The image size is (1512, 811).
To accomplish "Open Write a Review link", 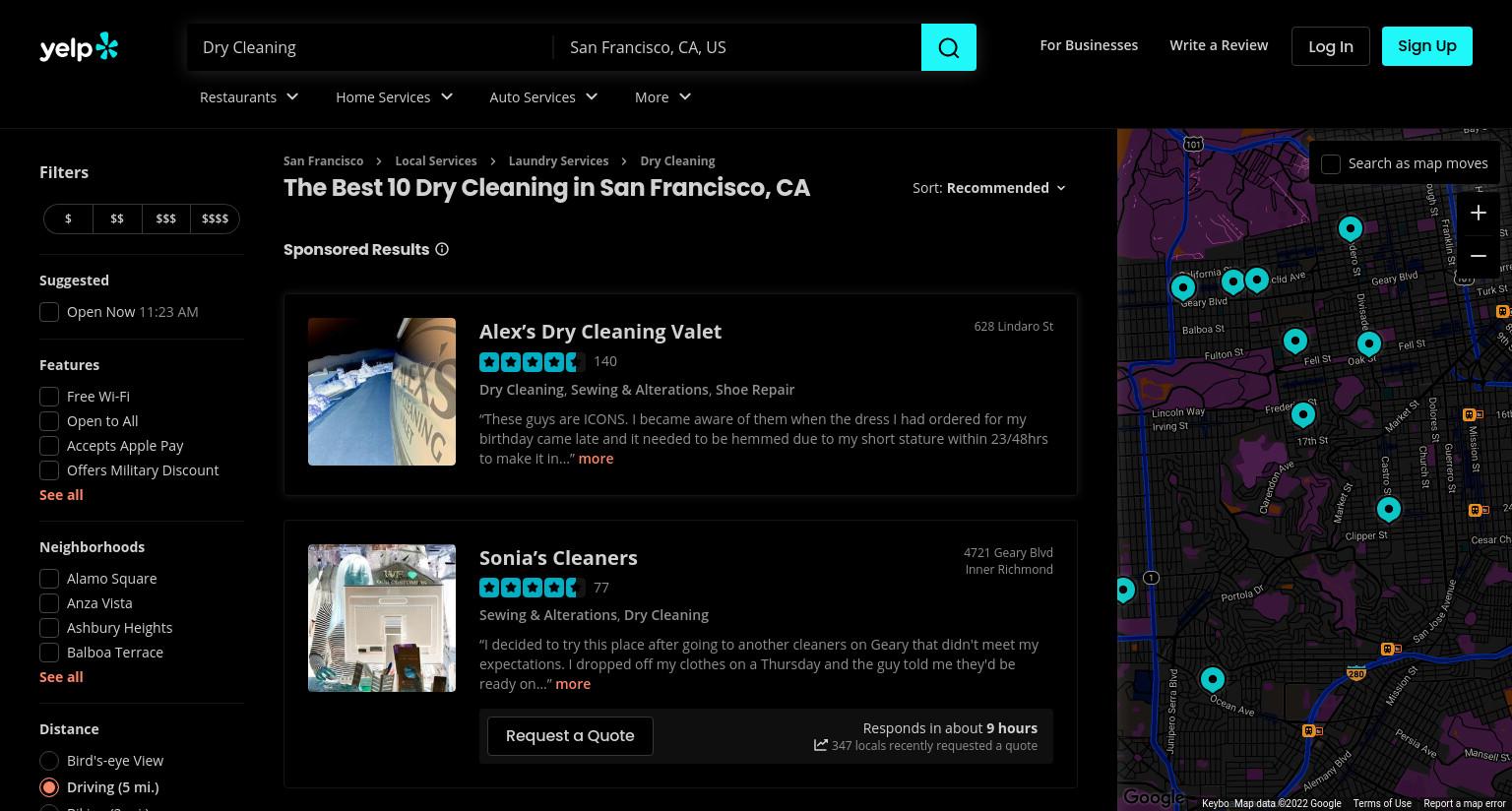I will (x=1219, y=45).
